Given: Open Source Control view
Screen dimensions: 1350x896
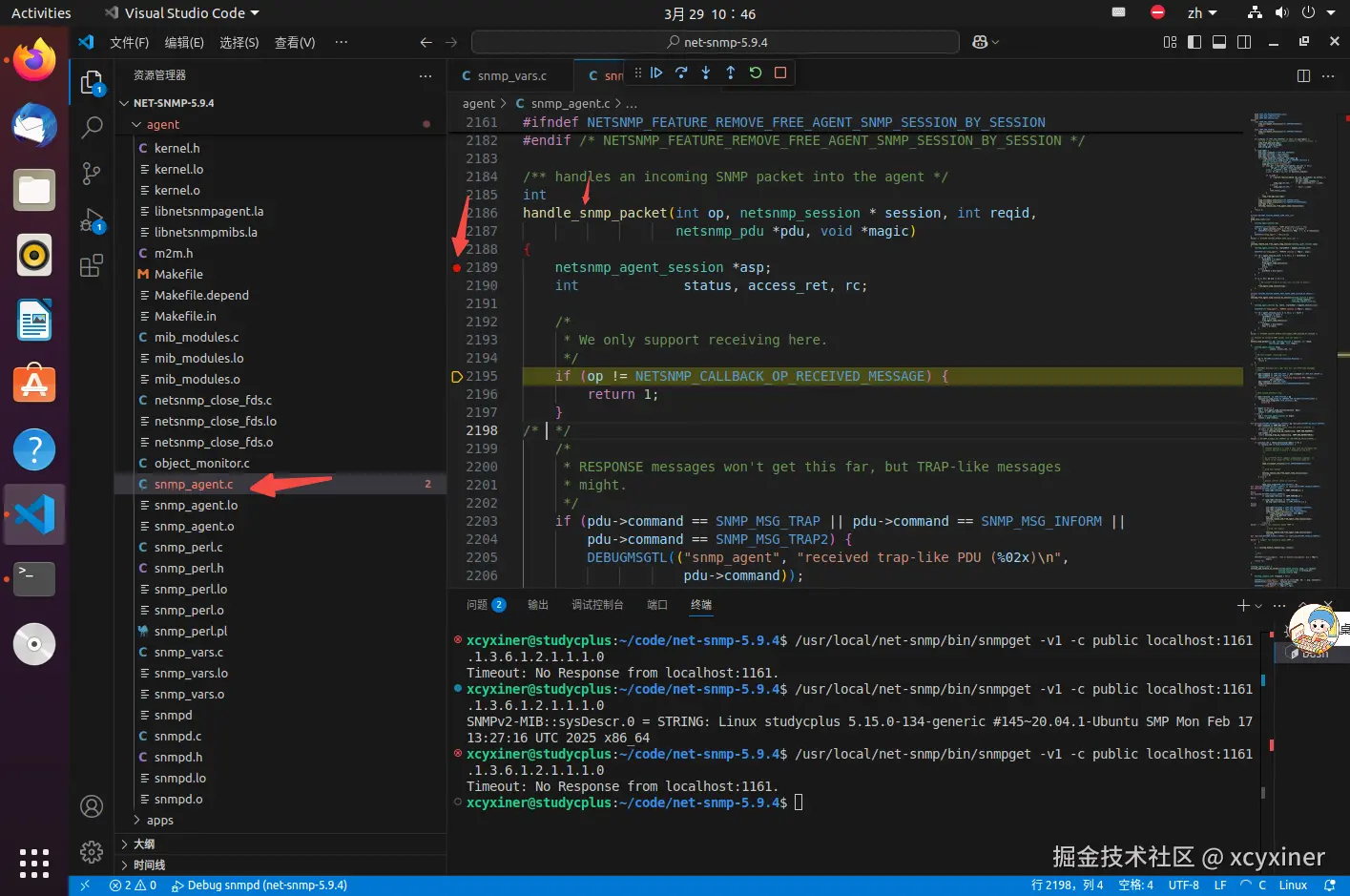Looking at the screenshot, I should [x=92, y=173].
